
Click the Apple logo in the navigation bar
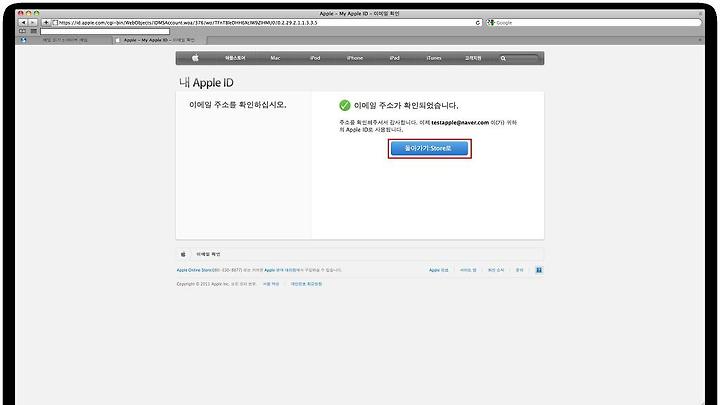click(195, 58)
